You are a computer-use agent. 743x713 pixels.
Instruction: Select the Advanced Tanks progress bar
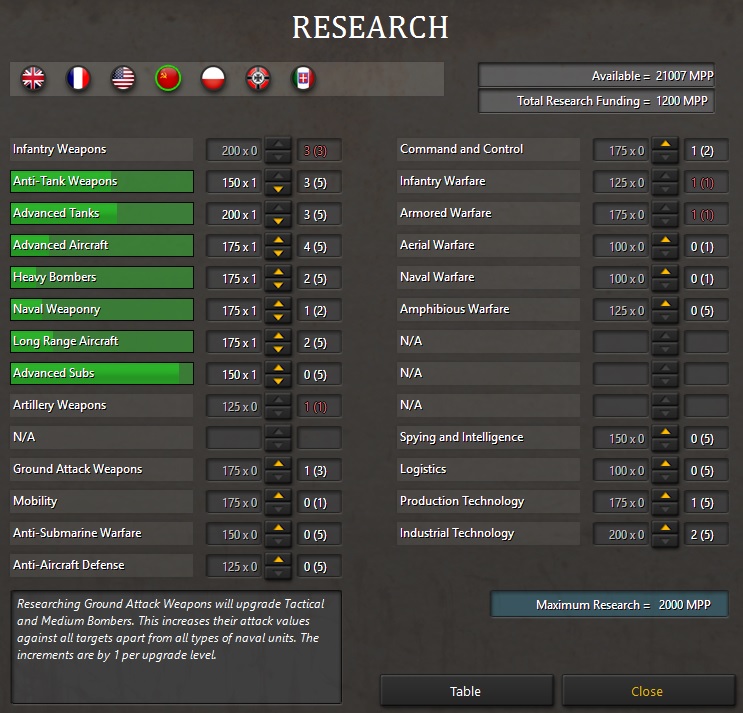(x=101, y=214)
